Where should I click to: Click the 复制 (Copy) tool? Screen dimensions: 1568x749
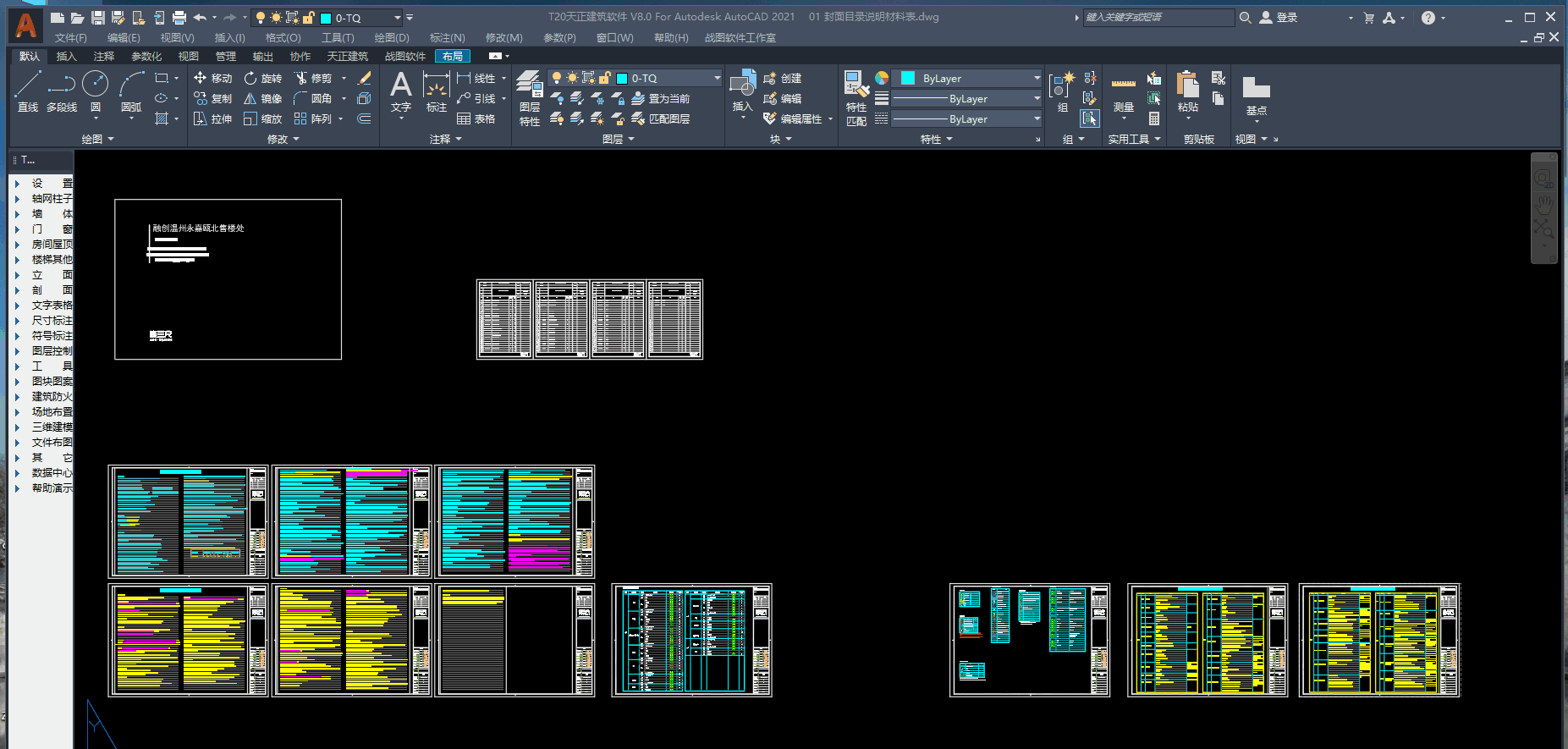click(x=212, y=98)
